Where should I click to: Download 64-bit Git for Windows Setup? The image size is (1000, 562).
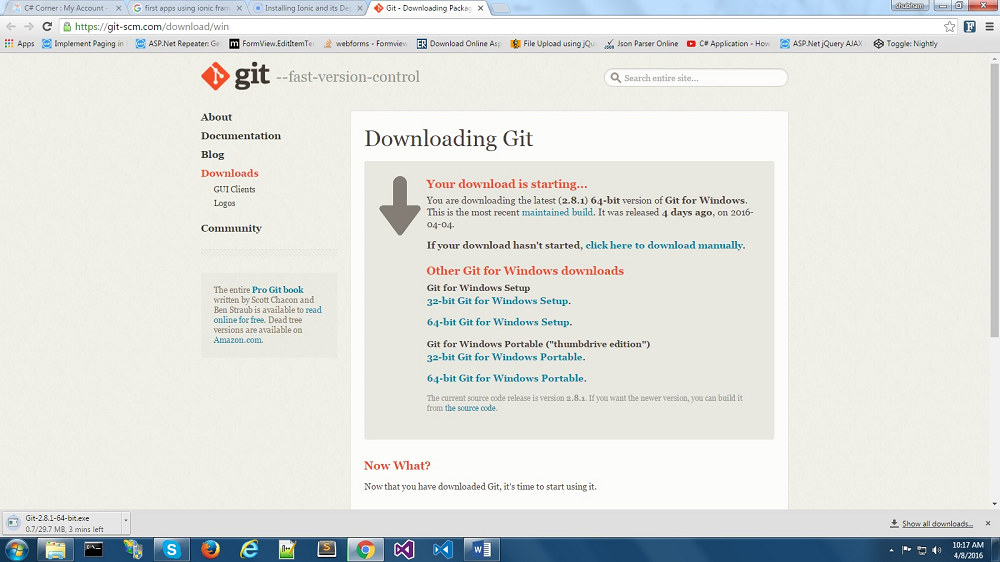coord(498,322)
